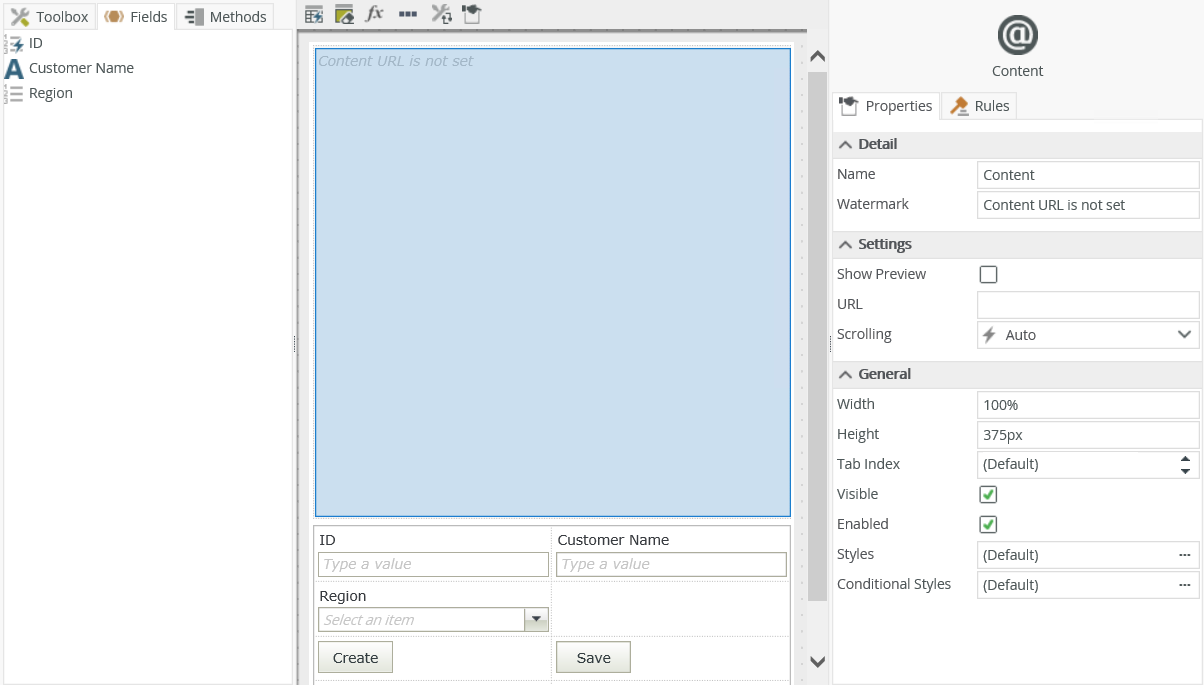
Task: Click the Region label on the canvas
Action: (343, 596)
